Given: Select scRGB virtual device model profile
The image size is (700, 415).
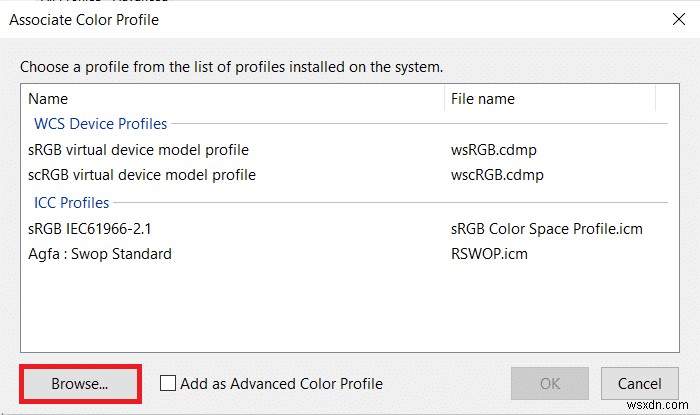Looking at the screenshot, I should pos(142,175).
